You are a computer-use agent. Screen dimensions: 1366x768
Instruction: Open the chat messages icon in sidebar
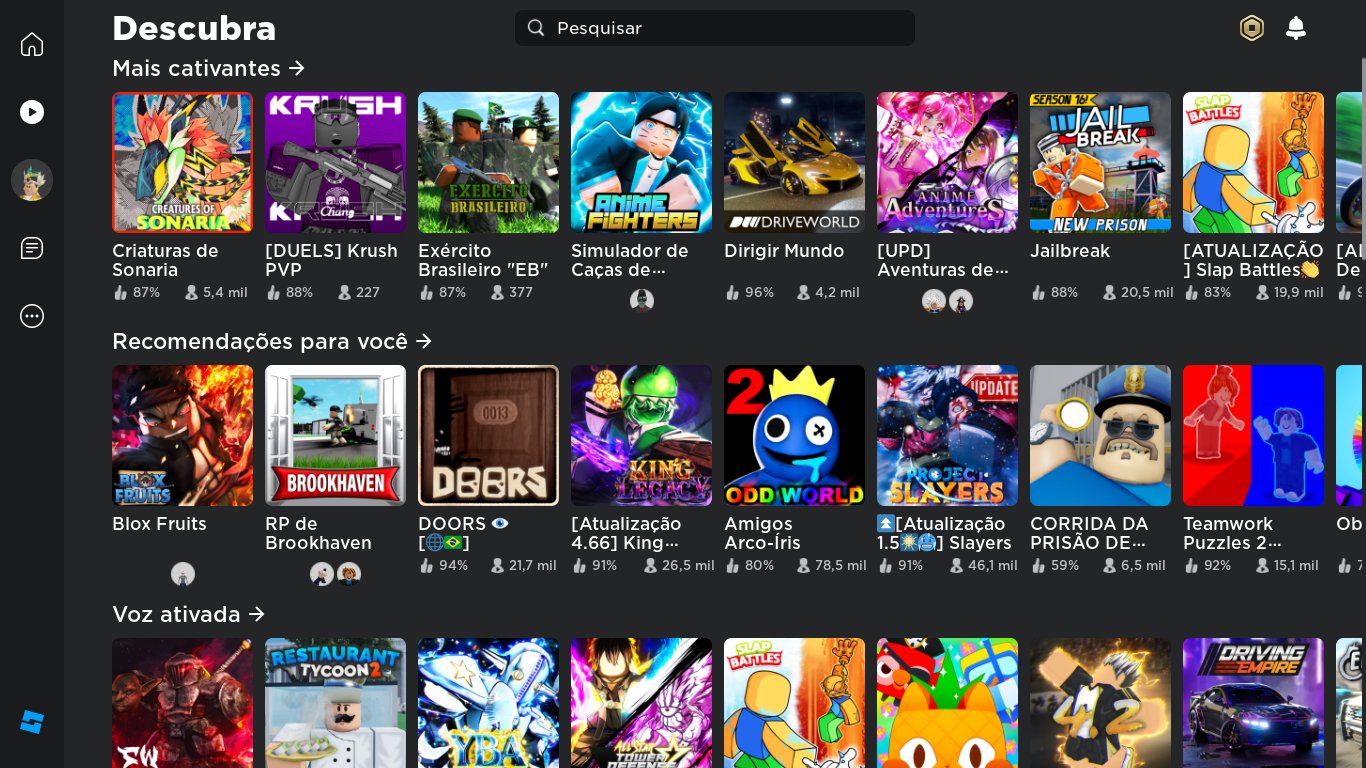pos(32,248)
